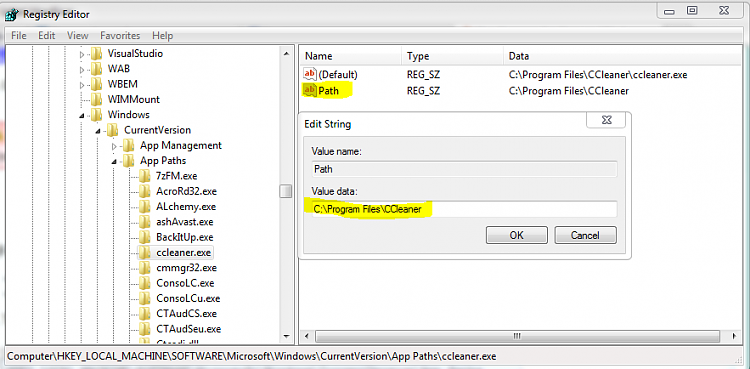750x369 pixels.
Task: Click the ccleaner.exe folder icon
Action: pyautogui.click(x=145, y=252)
